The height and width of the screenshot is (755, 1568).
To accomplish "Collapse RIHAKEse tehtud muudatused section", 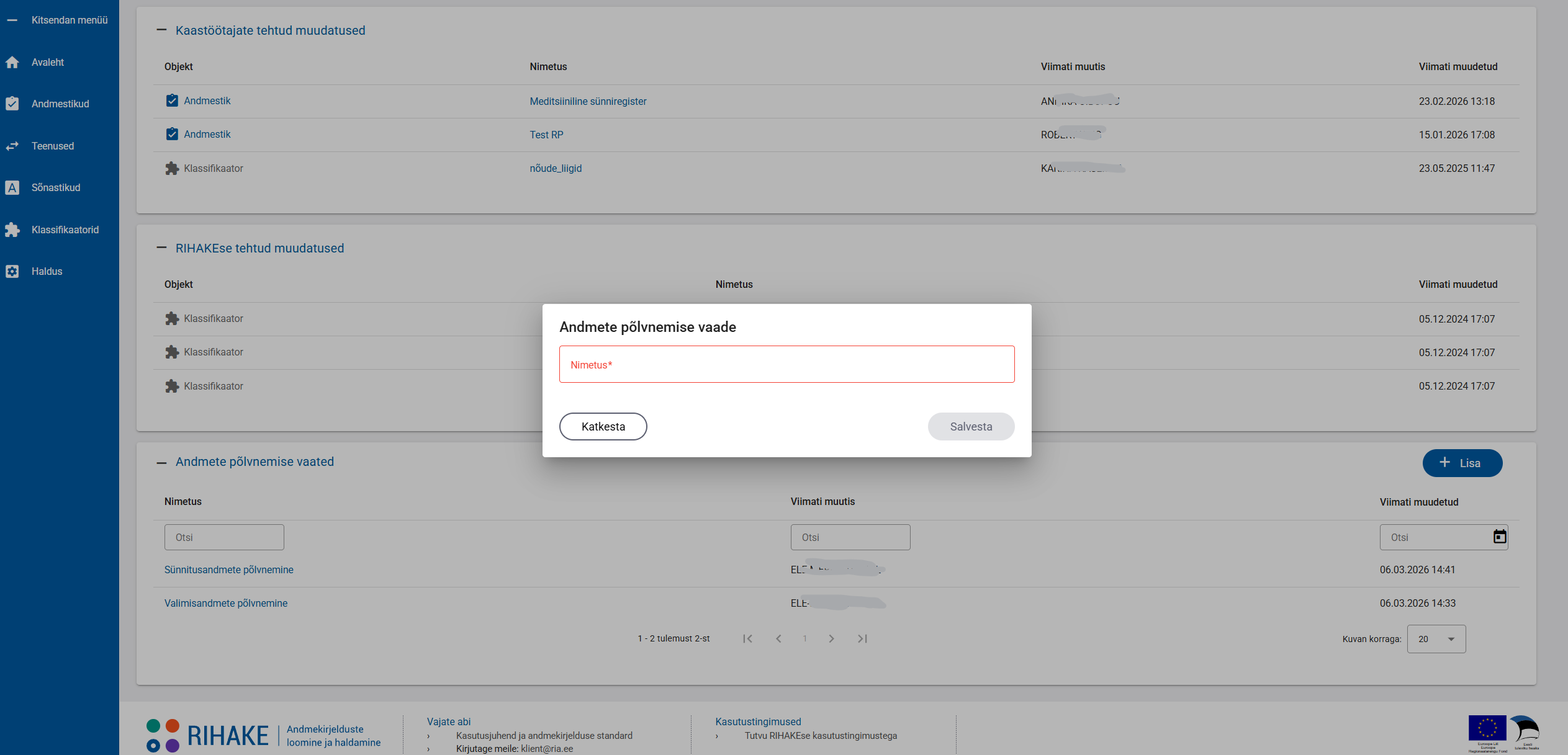I will click(161, 248).
